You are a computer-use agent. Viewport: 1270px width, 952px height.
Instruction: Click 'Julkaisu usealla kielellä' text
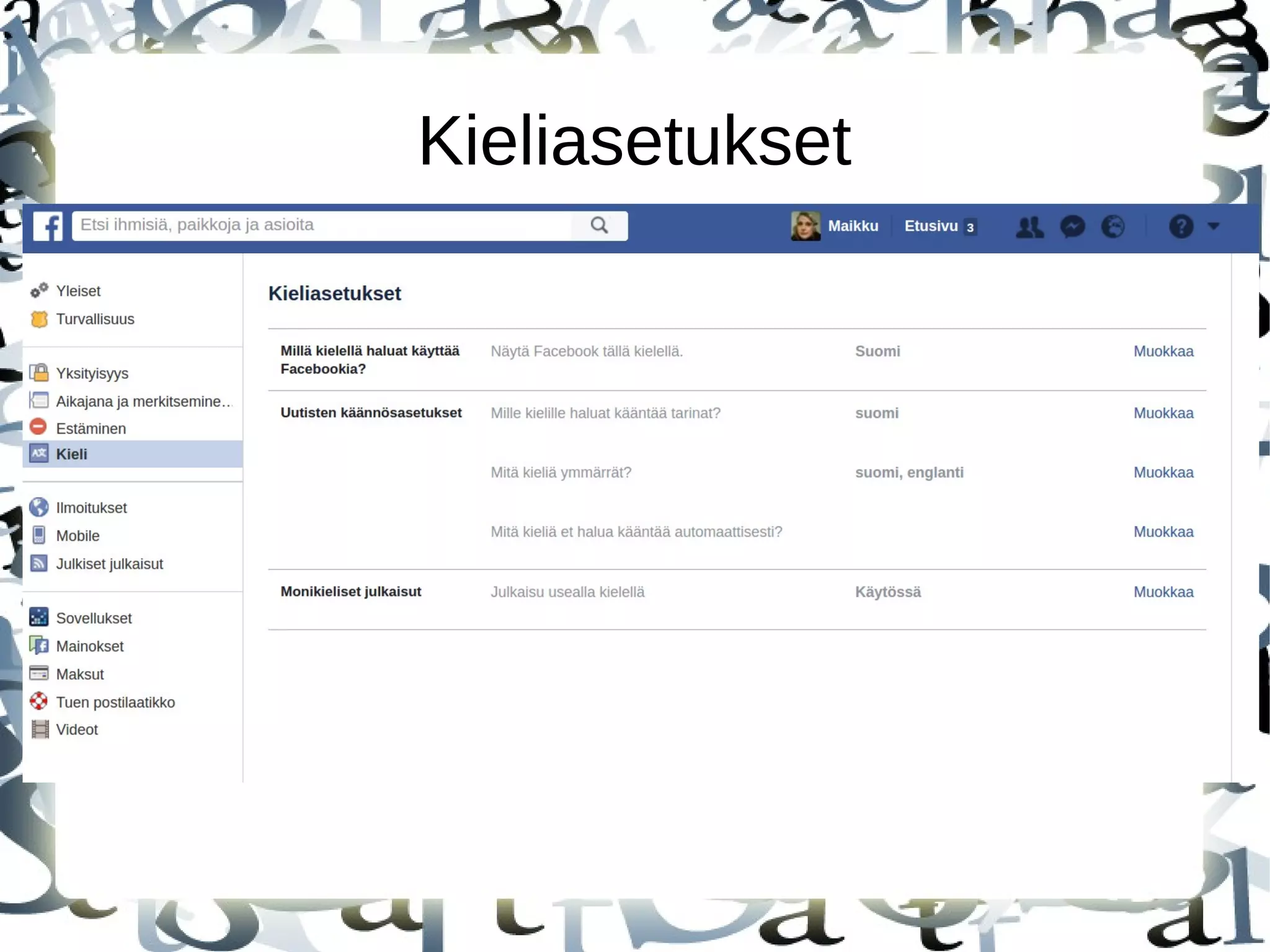[567, 592]
